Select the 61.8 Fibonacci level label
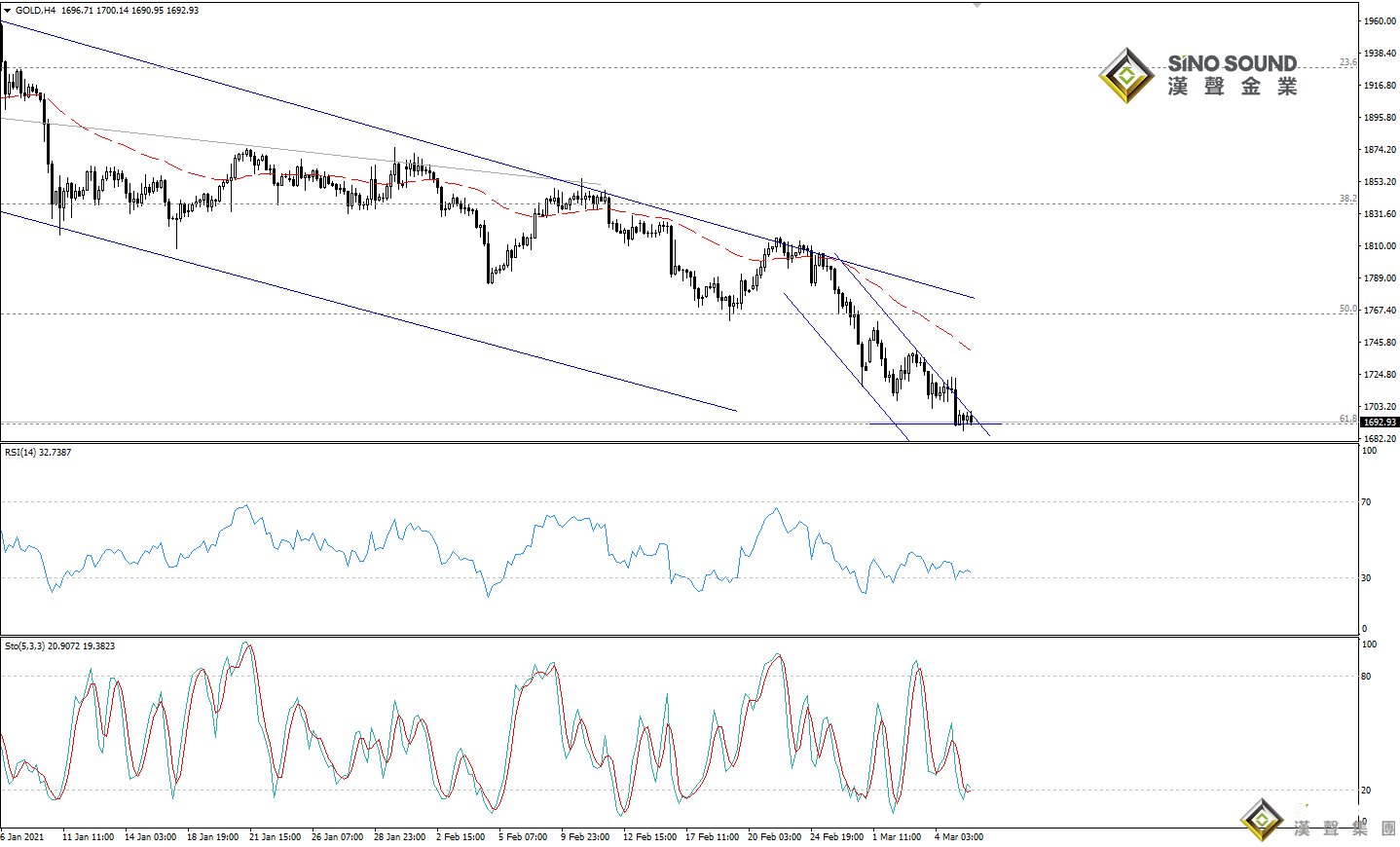Image resolution: width=1400 pixels, height=847 pixels. (1347, 419)
